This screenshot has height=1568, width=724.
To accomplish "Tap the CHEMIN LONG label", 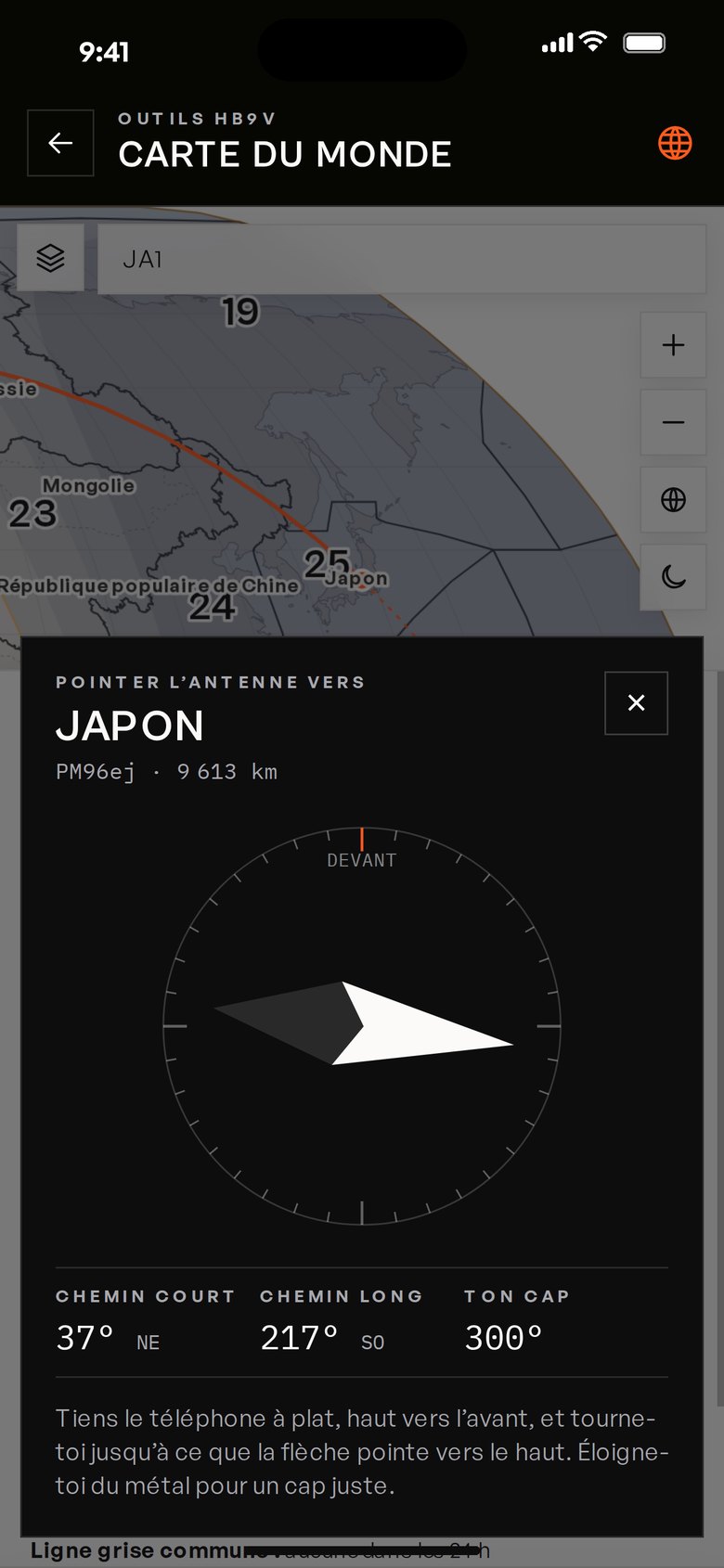I will pyautogui.click(x=342, y=1296).
